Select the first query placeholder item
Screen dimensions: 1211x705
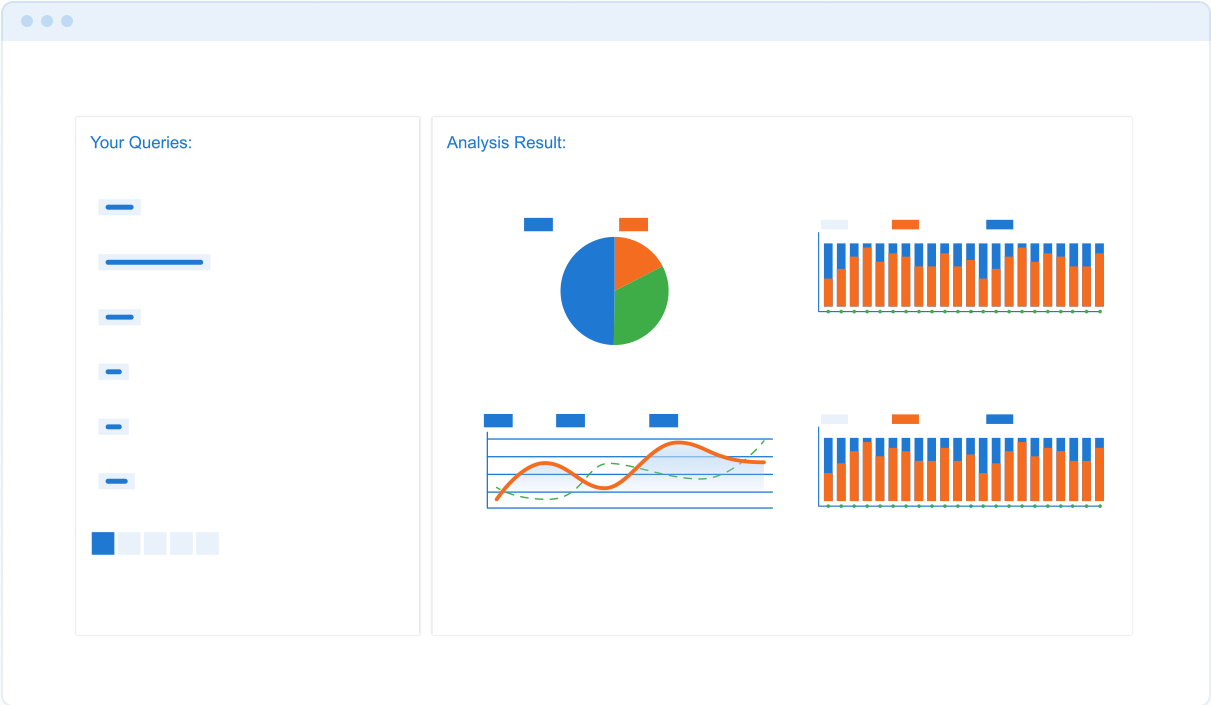tap(119, 207)
